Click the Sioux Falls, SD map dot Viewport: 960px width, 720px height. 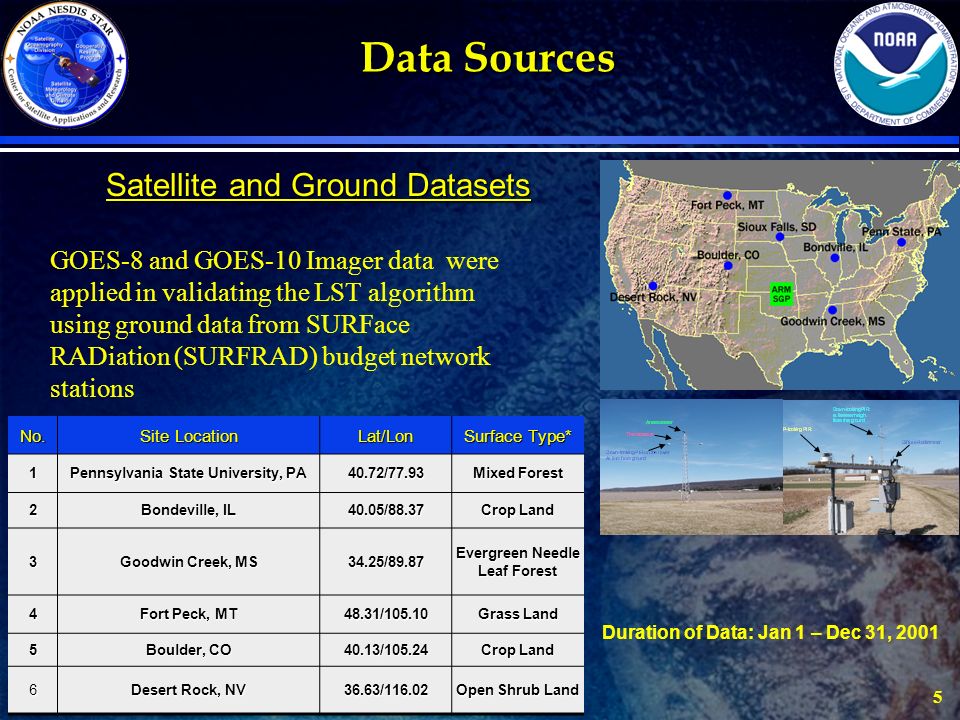(779, 237)
